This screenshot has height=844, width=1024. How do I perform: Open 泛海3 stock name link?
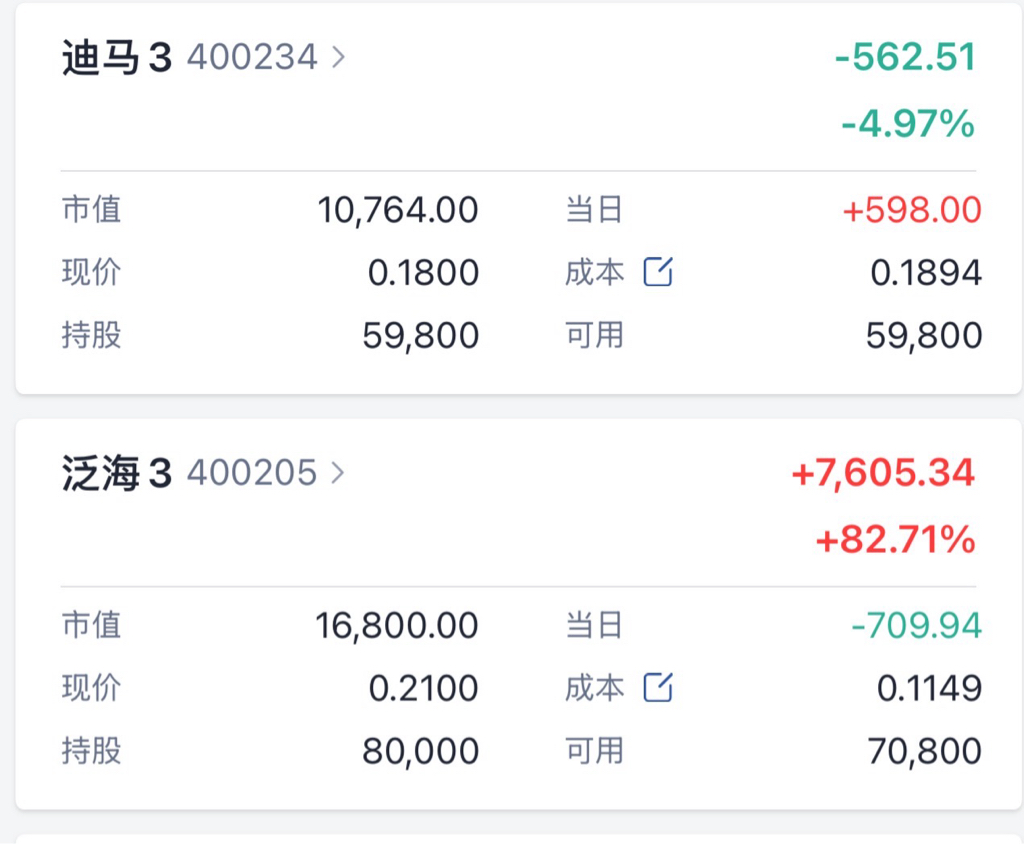click(117, 472)
